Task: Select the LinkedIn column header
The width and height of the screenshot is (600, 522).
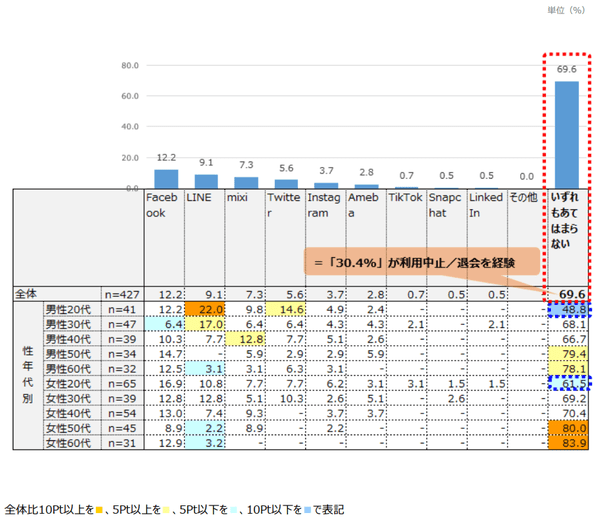Action: [x=486, y=205]
